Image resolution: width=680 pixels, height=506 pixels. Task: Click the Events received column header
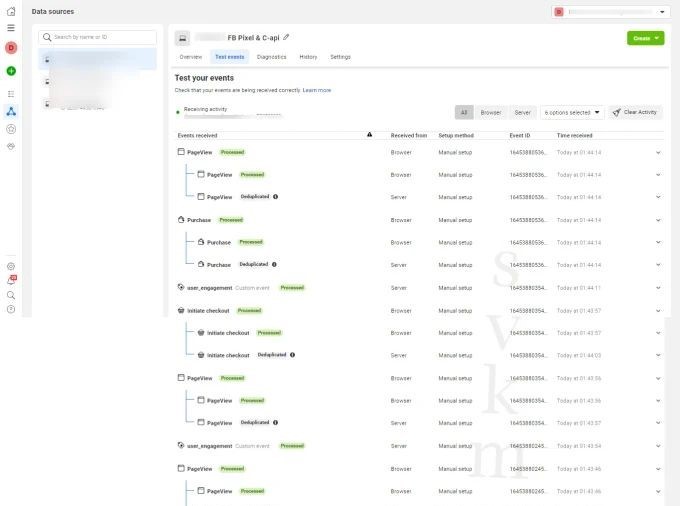click(197, 136)
